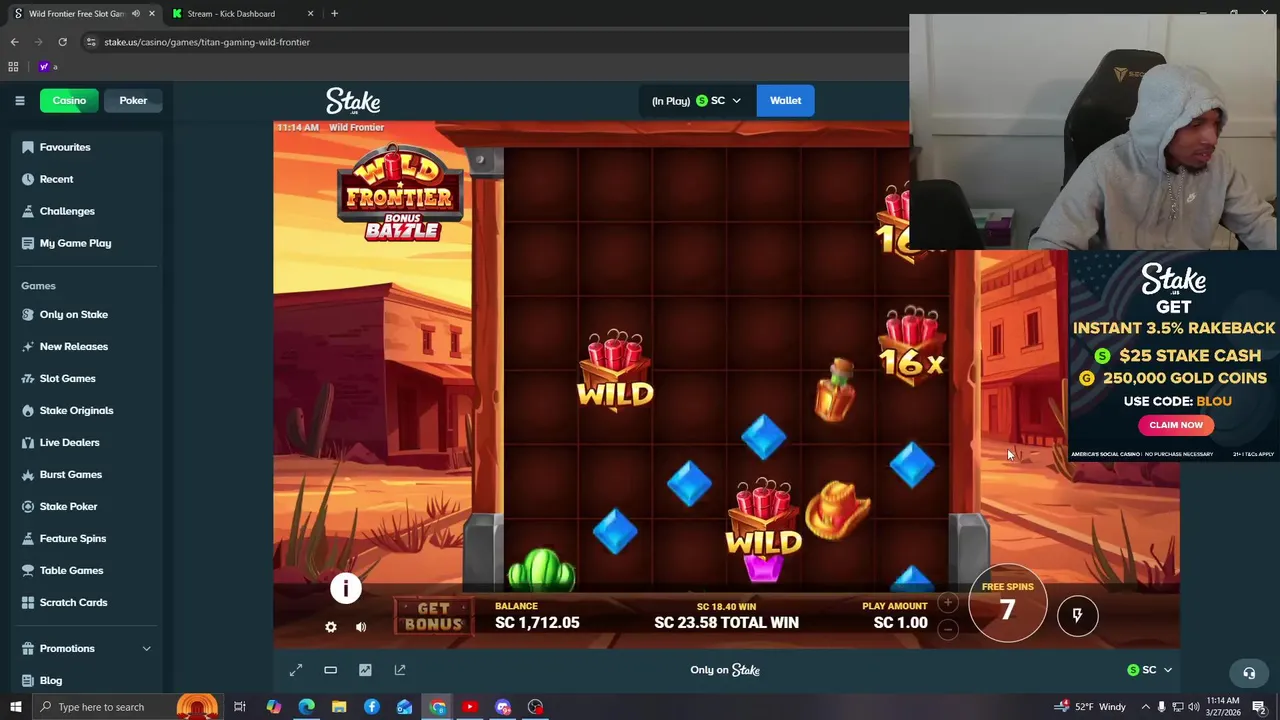Switch to theatre mode view
The height and width of the screenshot is (720, 1280).
[x=330, y=670]
